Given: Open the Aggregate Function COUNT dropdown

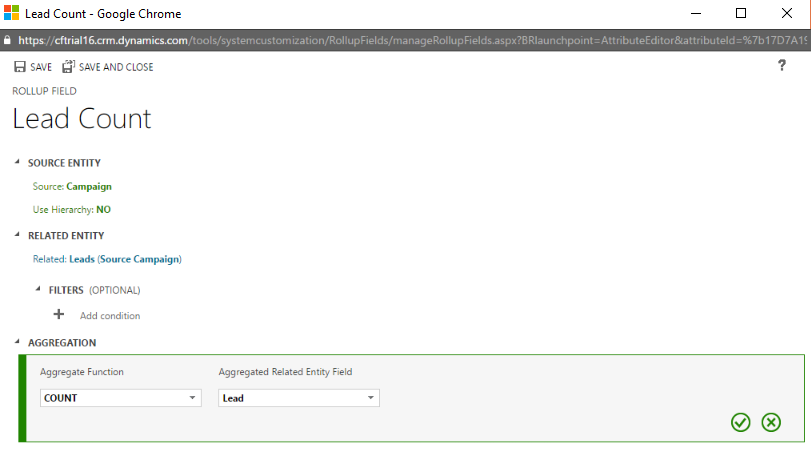Looking at the screenshot, I should (x=121, y=398).
